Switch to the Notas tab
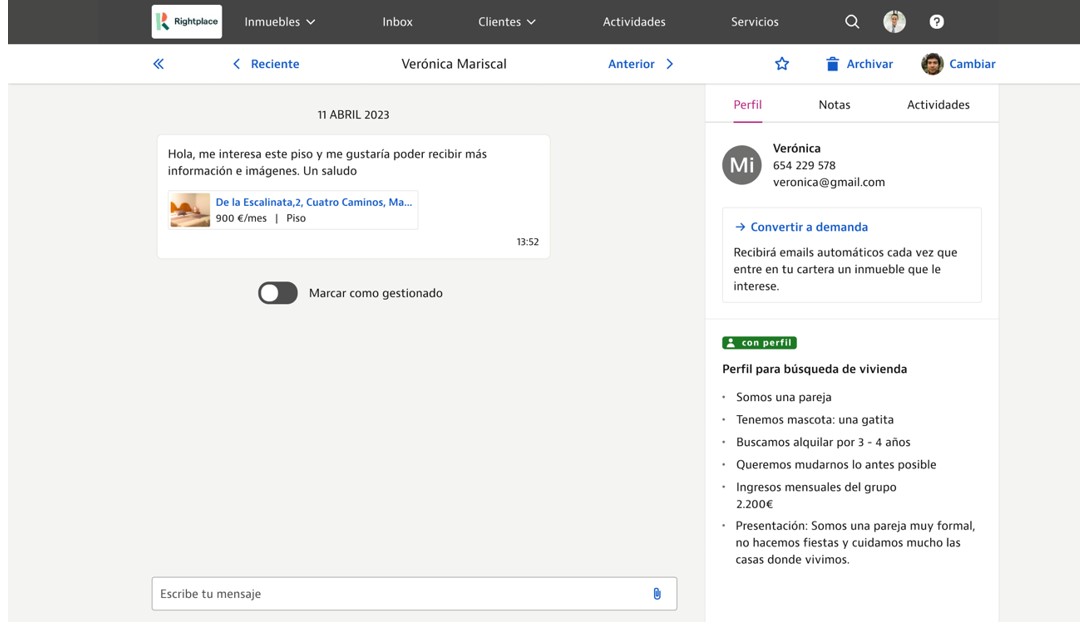 pos(834,105)
